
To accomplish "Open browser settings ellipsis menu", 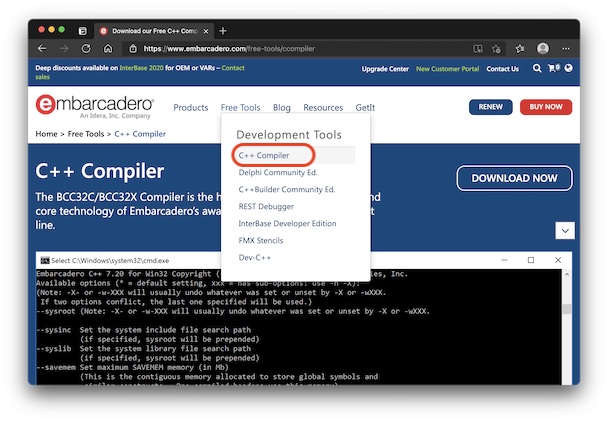I will pyautogui.click(x=564, y=48).
